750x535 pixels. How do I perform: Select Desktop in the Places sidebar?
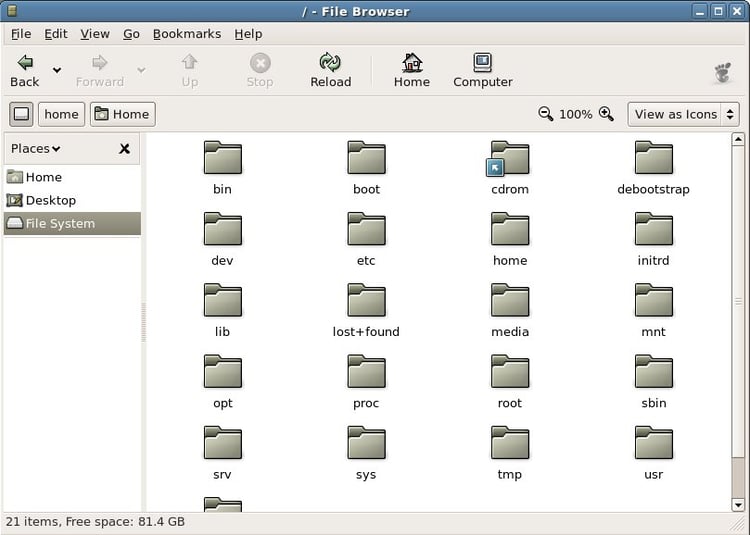click(x=72, y=200)
